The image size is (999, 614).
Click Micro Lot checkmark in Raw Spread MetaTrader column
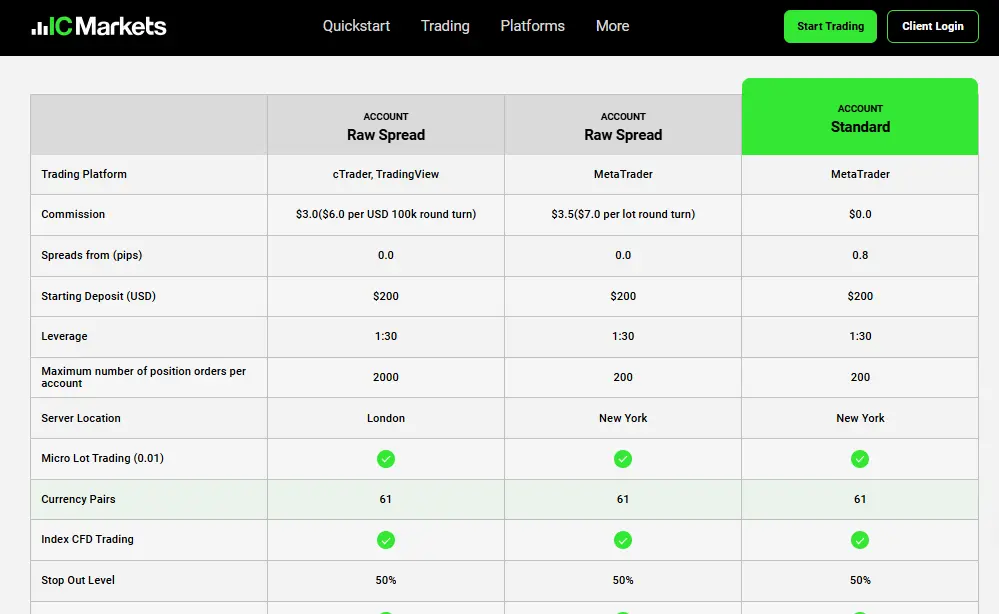(623, 459)
